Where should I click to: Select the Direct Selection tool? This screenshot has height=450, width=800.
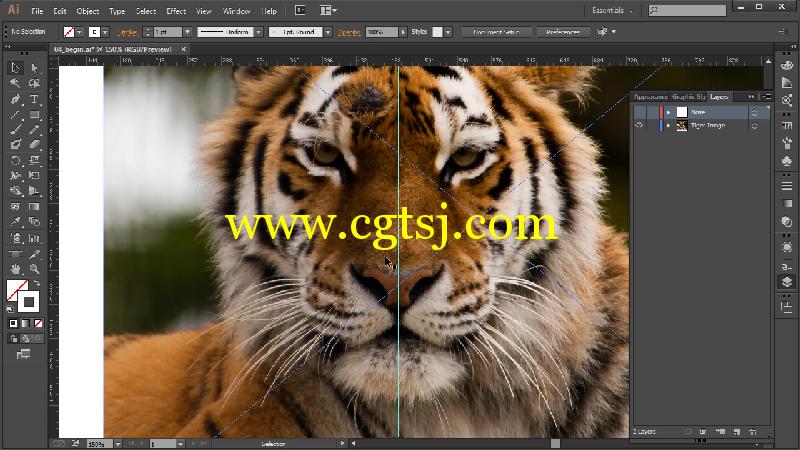[34, 67]
